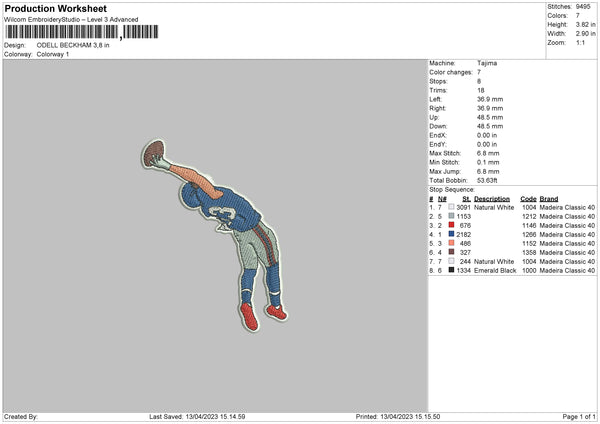This screenshot has width=600, height=424.
Task: Click the stitch count '3091' in stop row 1
Action: point(463,207)
